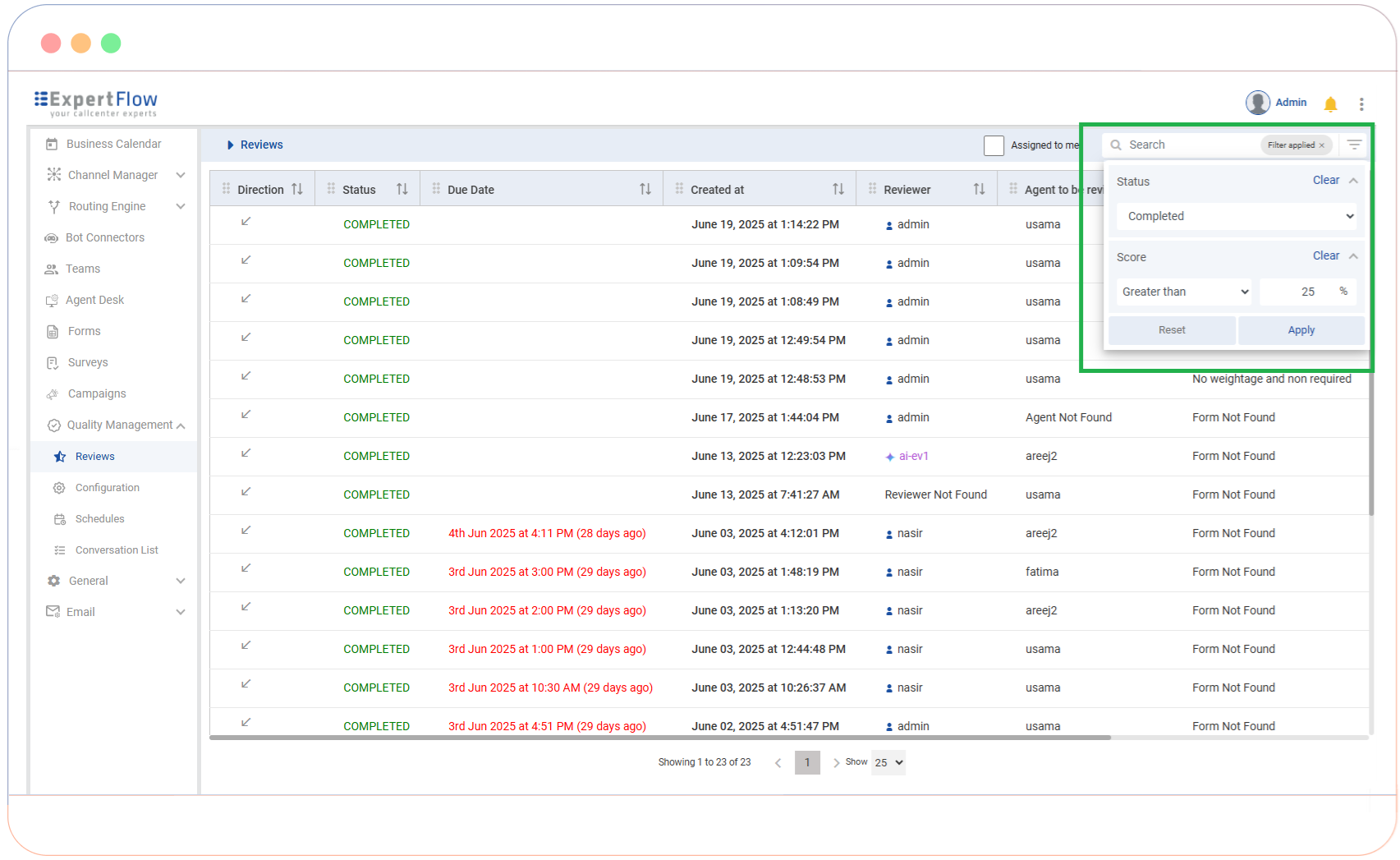The height and width of the screenshot is (860, 1400).
Task: Click the notification bell icon
Action: tap(1330, 103)
